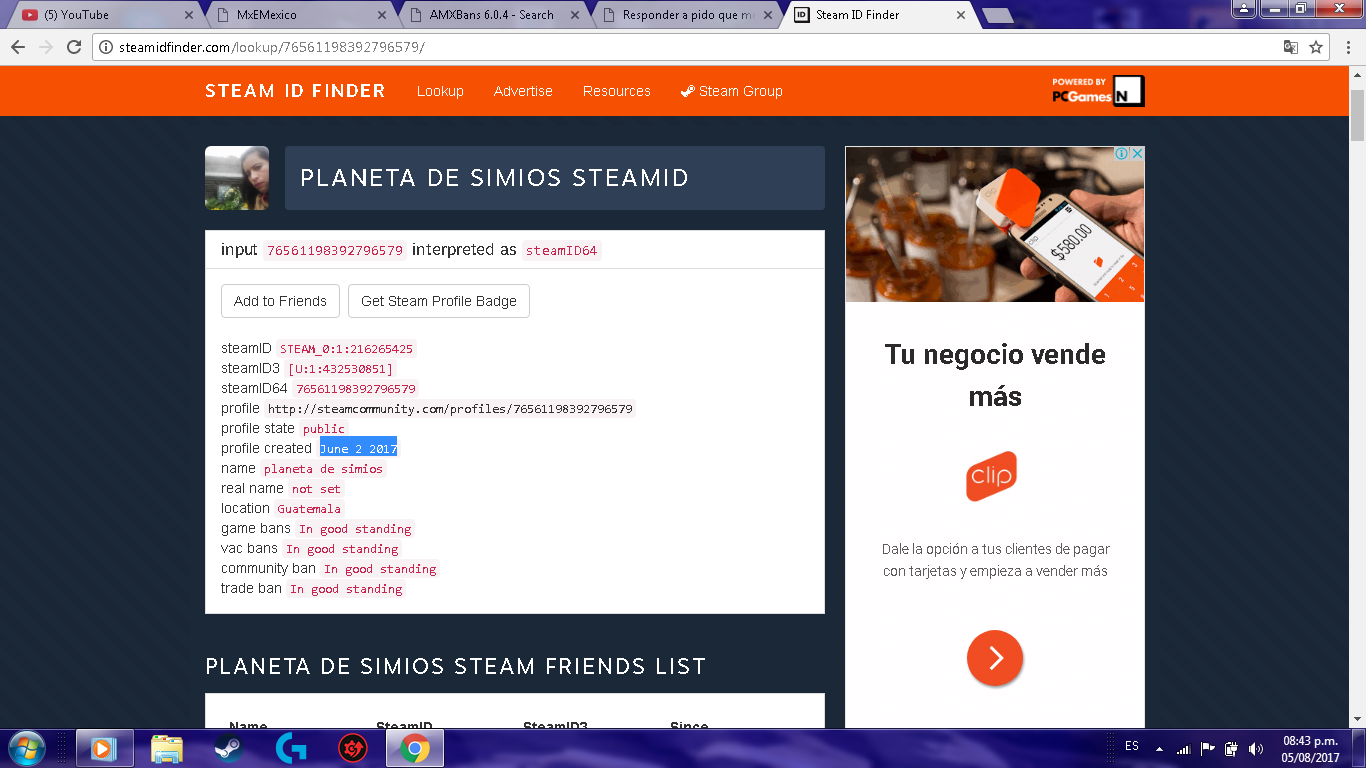The height and width of the screenshot is (768, 1366).
Task: Click the STEAM ID FINDER site logo
Action: [295, 91]
